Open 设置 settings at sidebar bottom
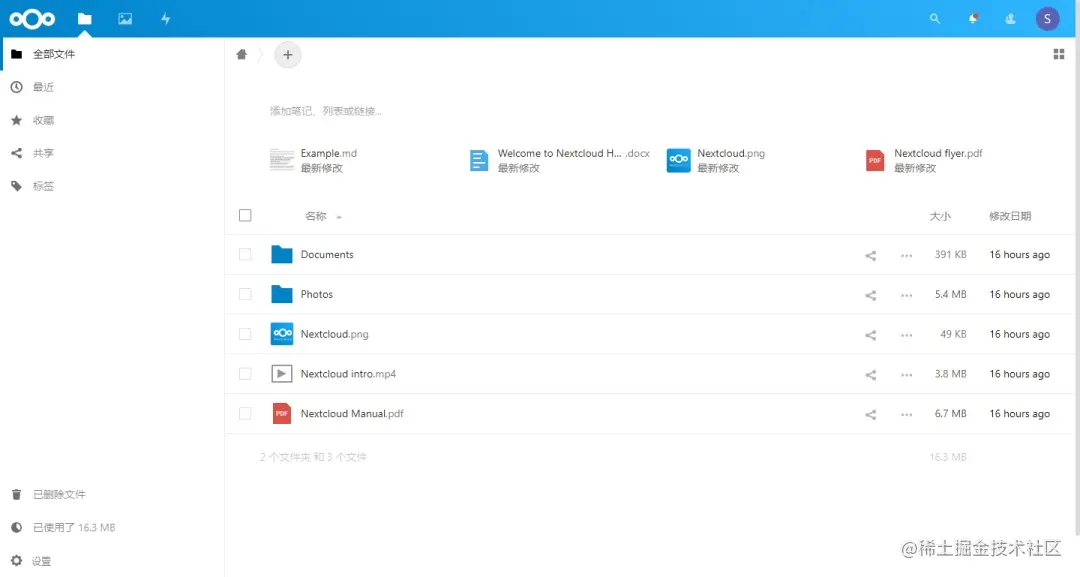Screen dimensions: 1080x577 tap(112, 560)
